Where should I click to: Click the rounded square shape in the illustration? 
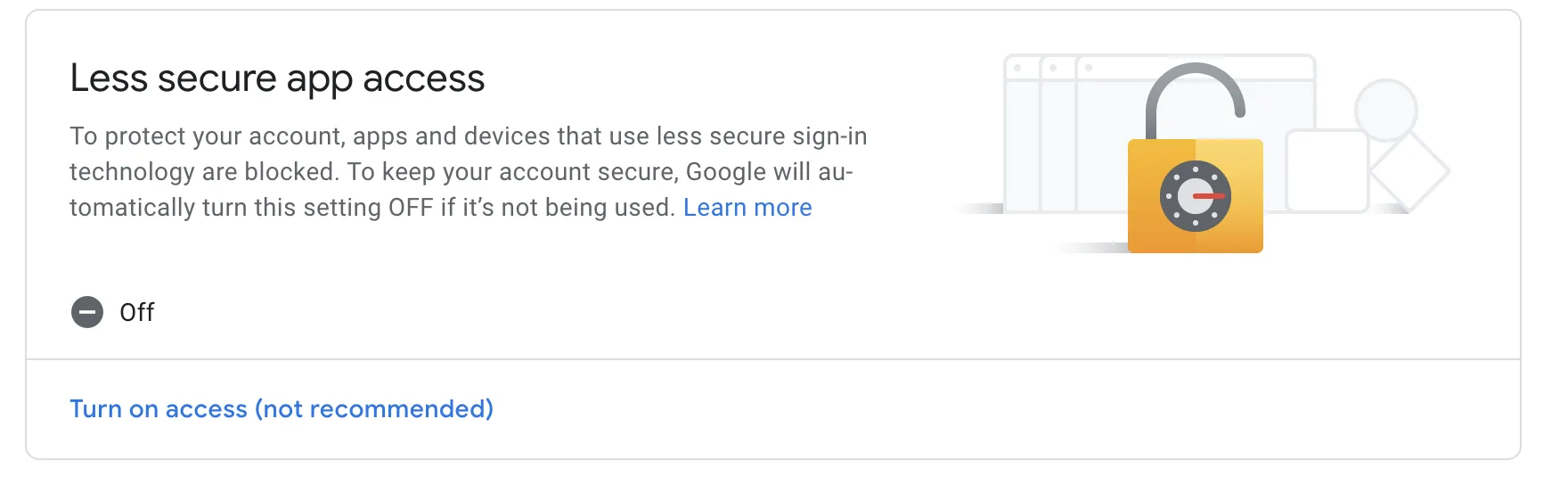(x=1327, y=171)
